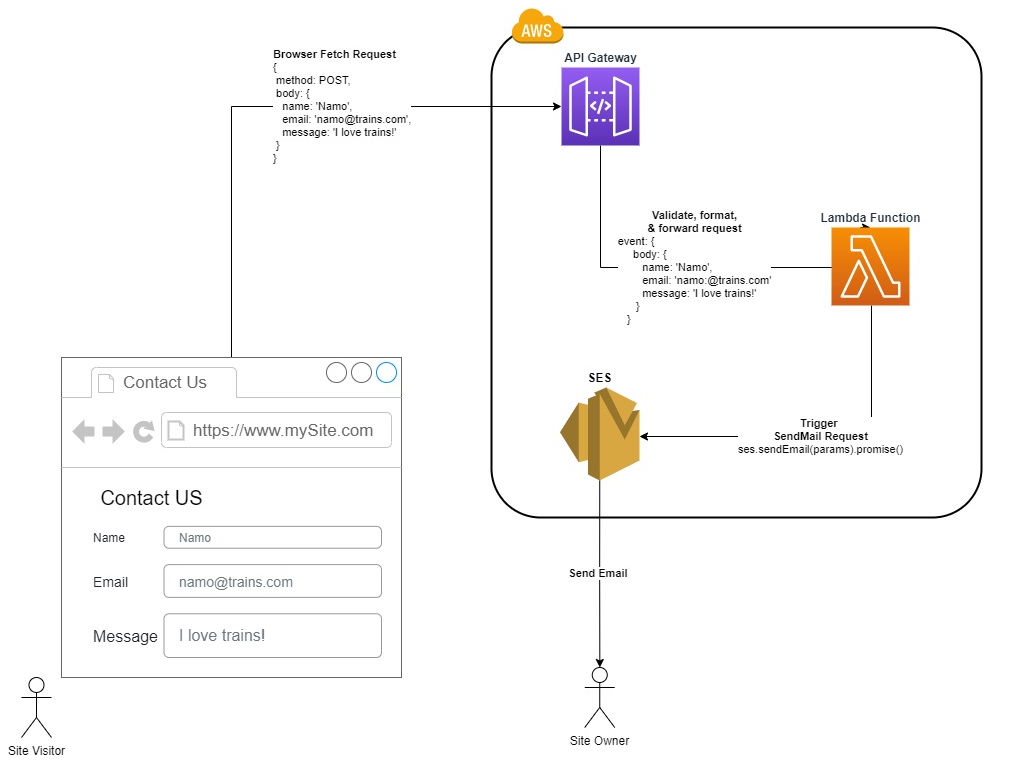Click the 'Validate, format,' label
Image resolution: width=1010 pixels, height=772 pixels.
[x=694, y=215]
